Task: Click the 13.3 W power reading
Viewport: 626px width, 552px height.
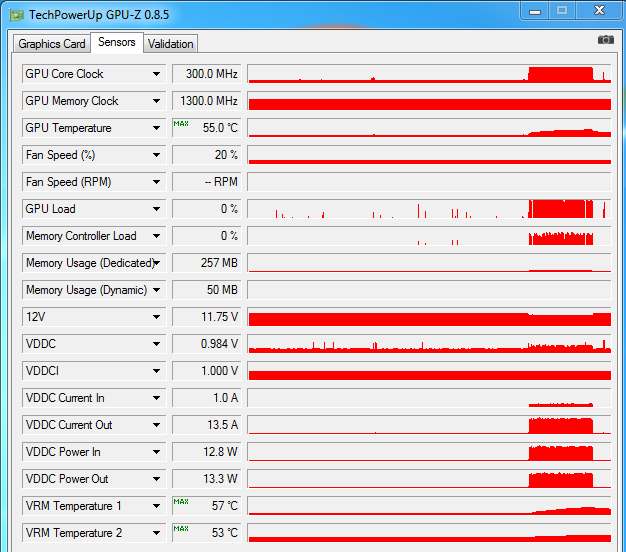Action: [207, 479]
